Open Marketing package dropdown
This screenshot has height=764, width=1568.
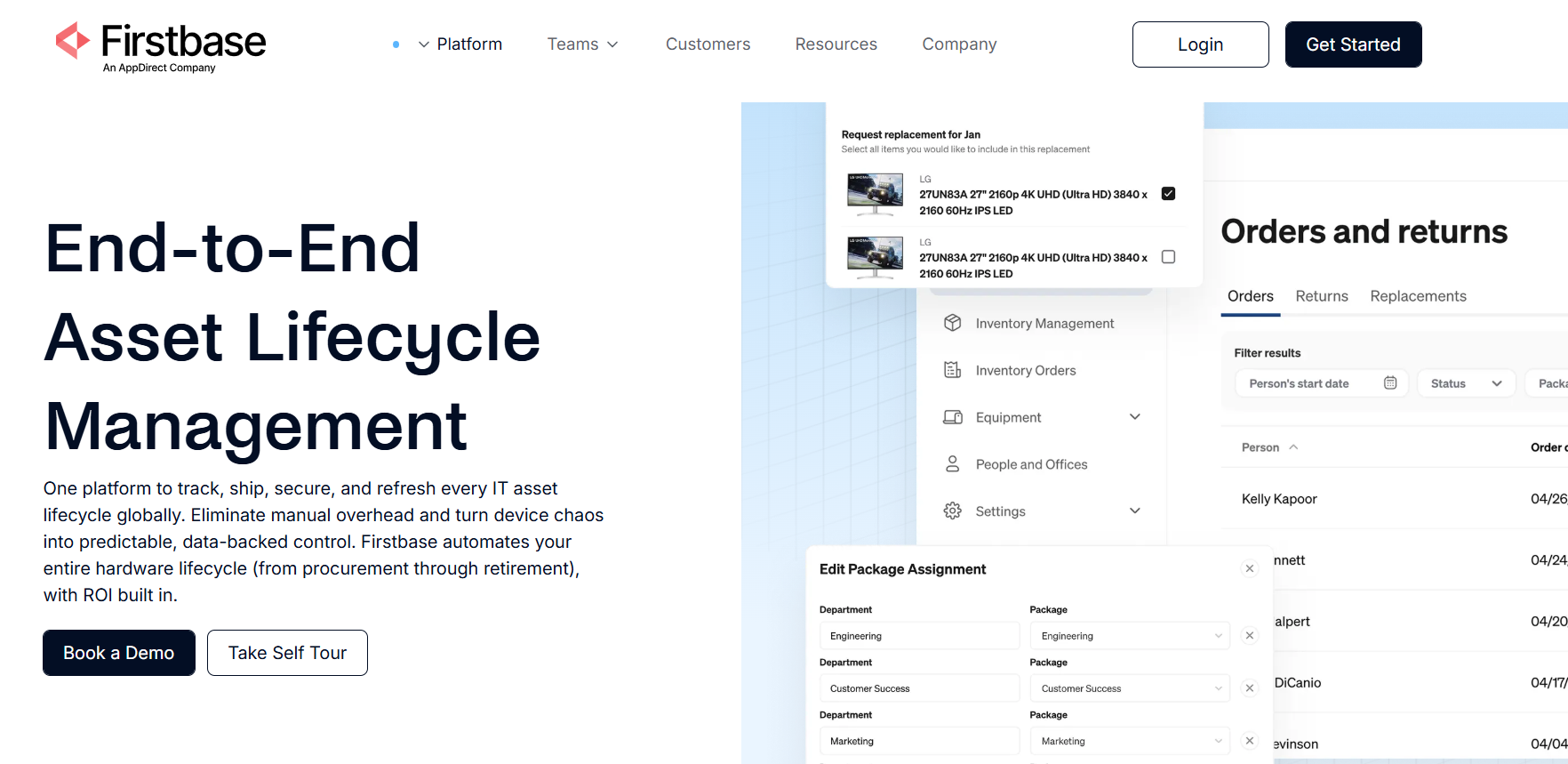pyautogui.click(x=1130, y=741)
